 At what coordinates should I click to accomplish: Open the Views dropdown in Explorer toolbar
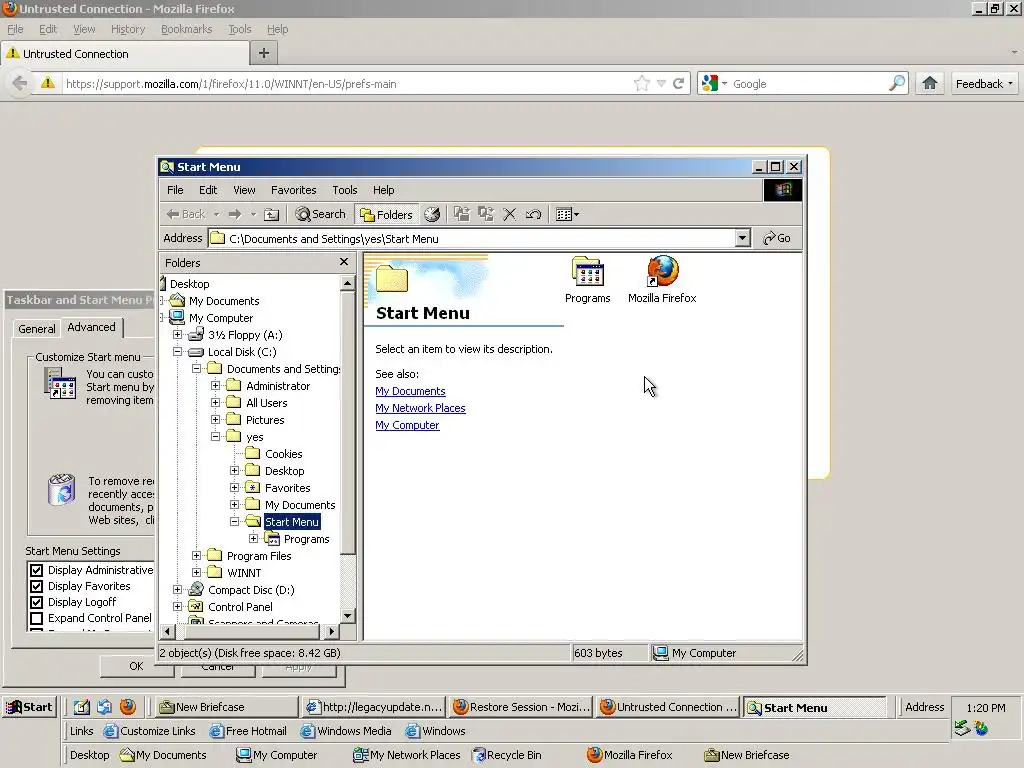pos(567,214)
